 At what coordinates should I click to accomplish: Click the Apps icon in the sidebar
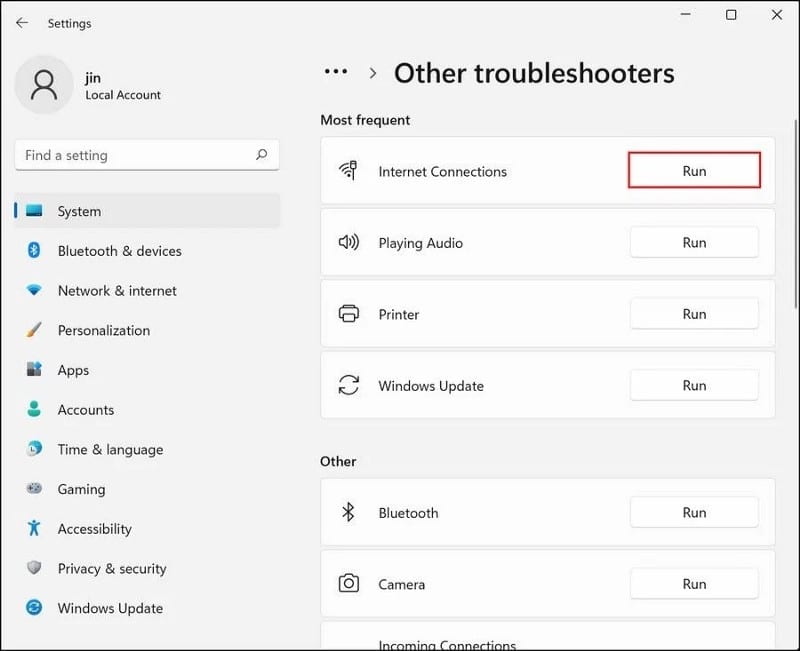click(x=33, y=370)
